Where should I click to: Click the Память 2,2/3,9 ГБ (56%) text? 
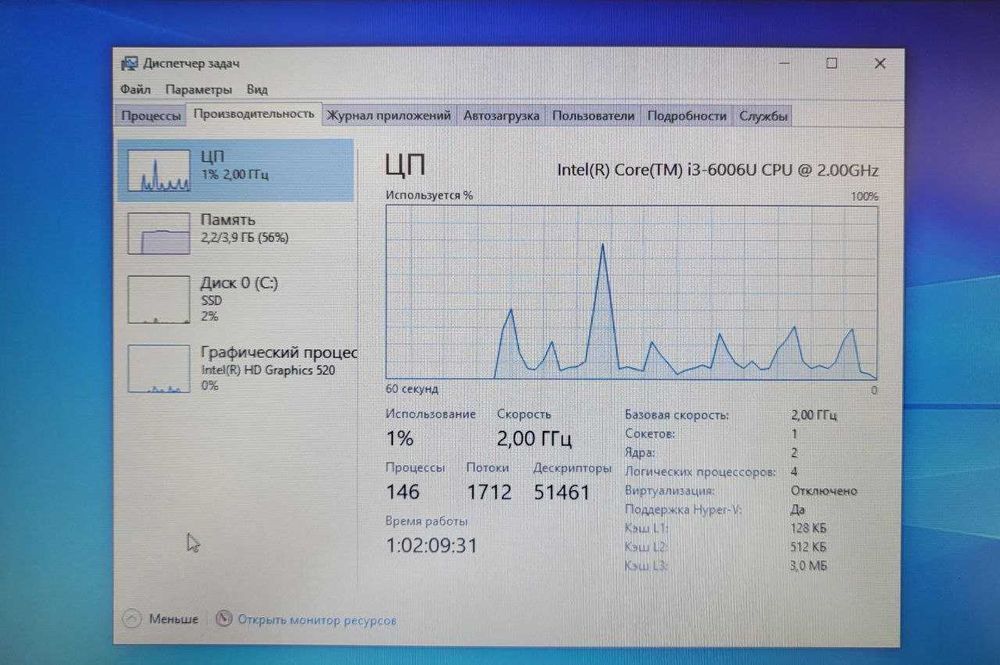pyautogui.click(x=244, y=238)
